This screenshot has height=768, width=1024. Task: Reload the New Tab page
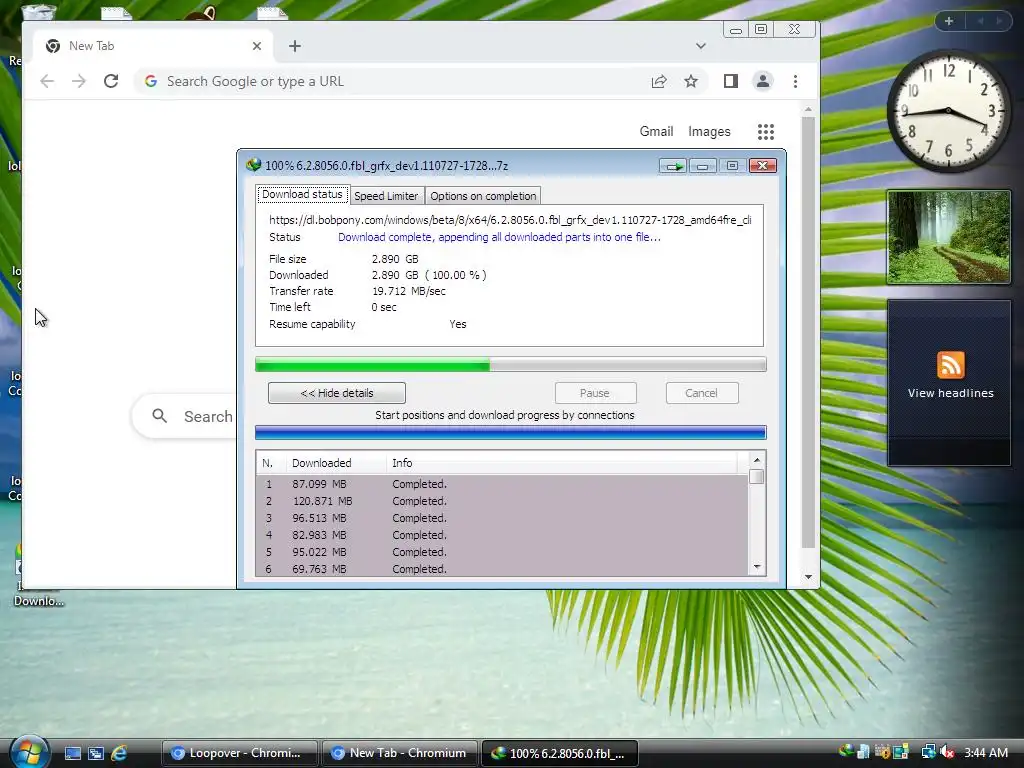pos(111,81)
